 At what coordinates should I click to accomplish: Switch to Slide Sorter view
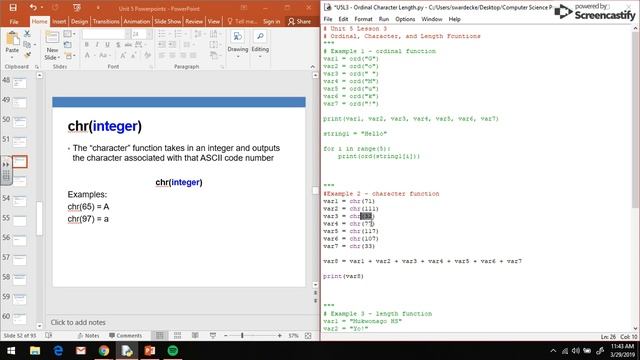tap(177, 336)
